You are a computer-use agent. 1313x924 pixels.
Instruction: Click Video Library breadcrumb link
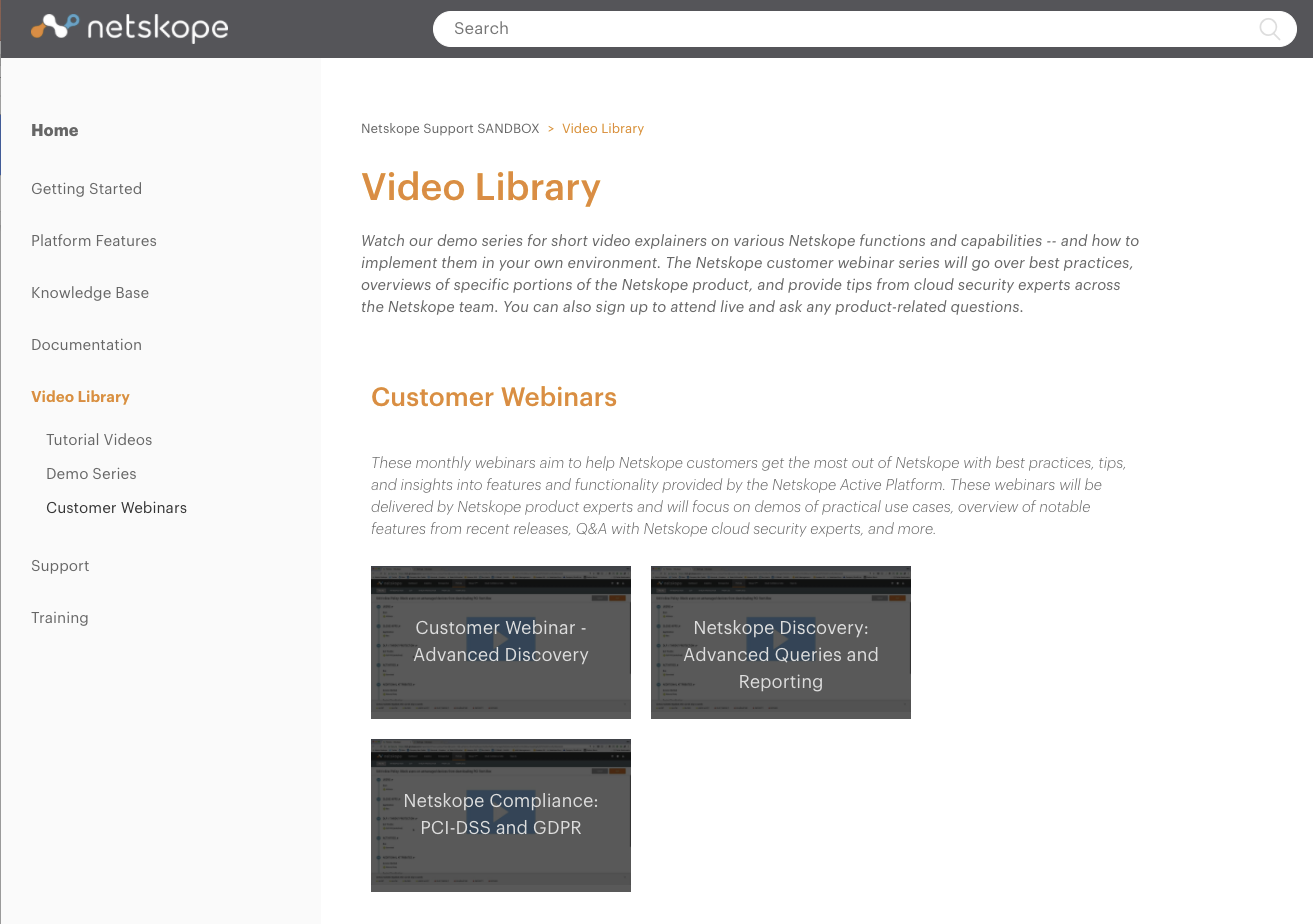603,129
